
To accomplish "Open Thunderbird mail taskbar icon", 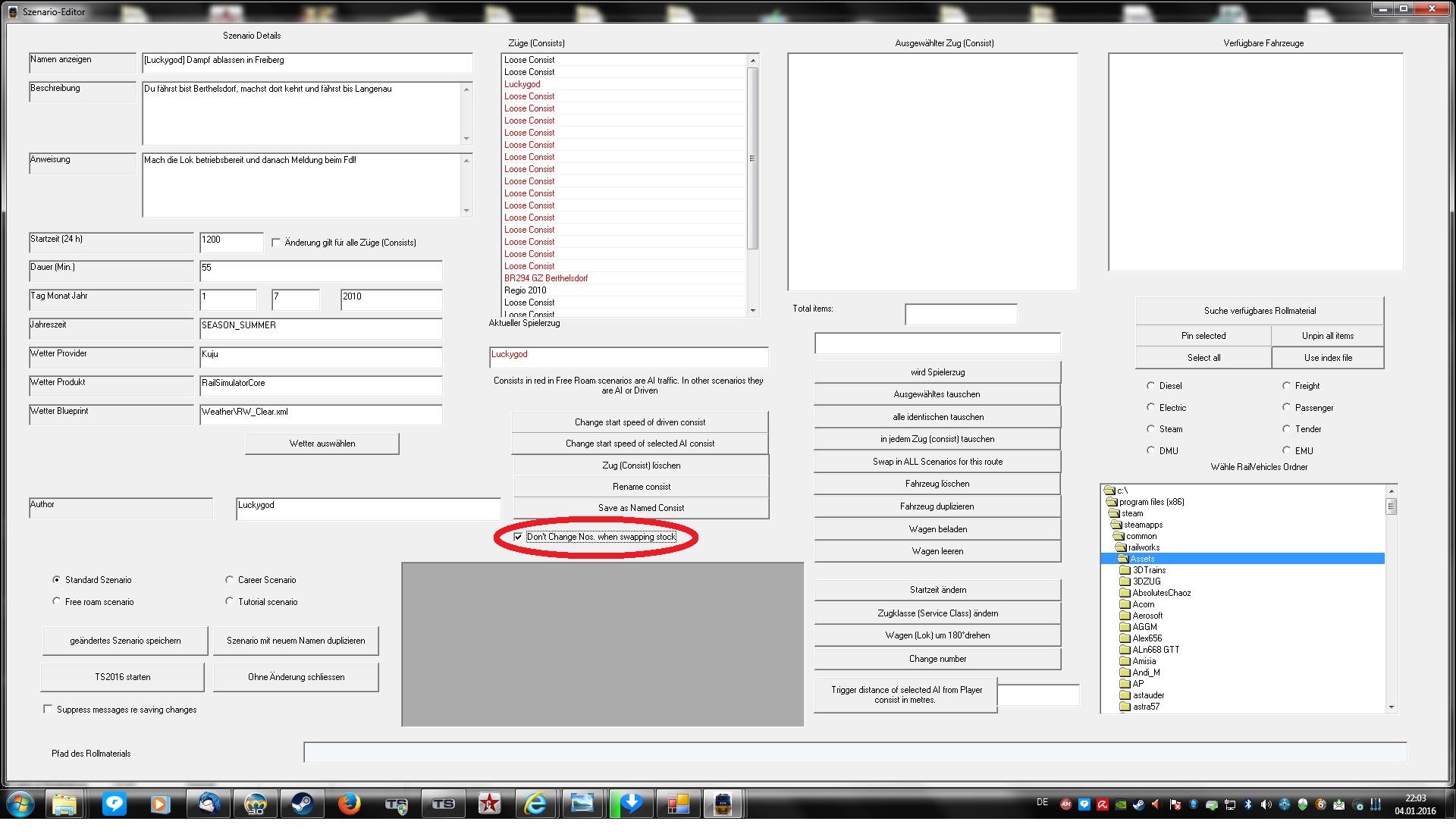I will tap(209, 804).
